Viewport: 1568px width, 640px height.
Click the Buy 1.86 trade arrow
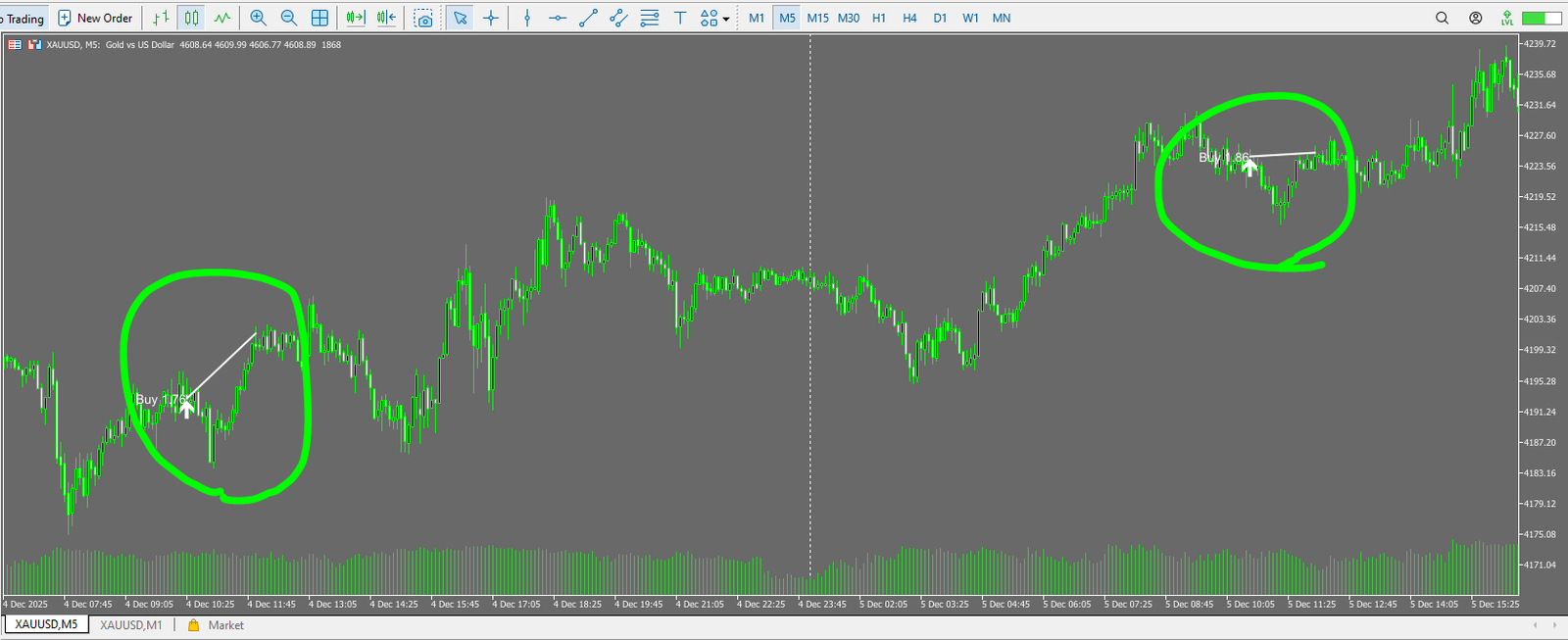click(1249, 166)
